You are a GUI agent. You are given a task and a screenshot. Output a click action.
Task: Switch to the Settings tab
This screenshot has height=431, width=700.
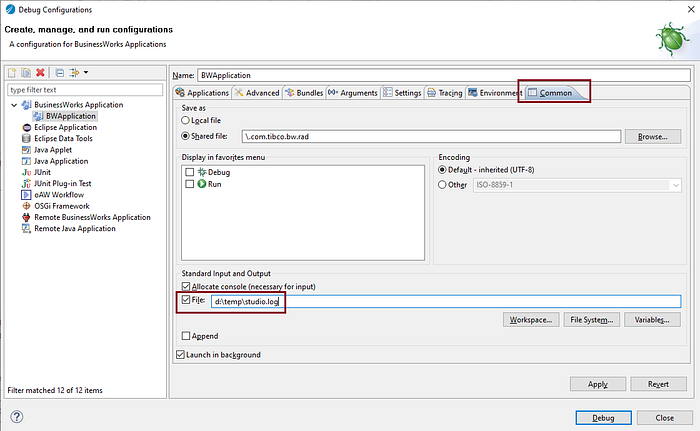pos(402,93)
